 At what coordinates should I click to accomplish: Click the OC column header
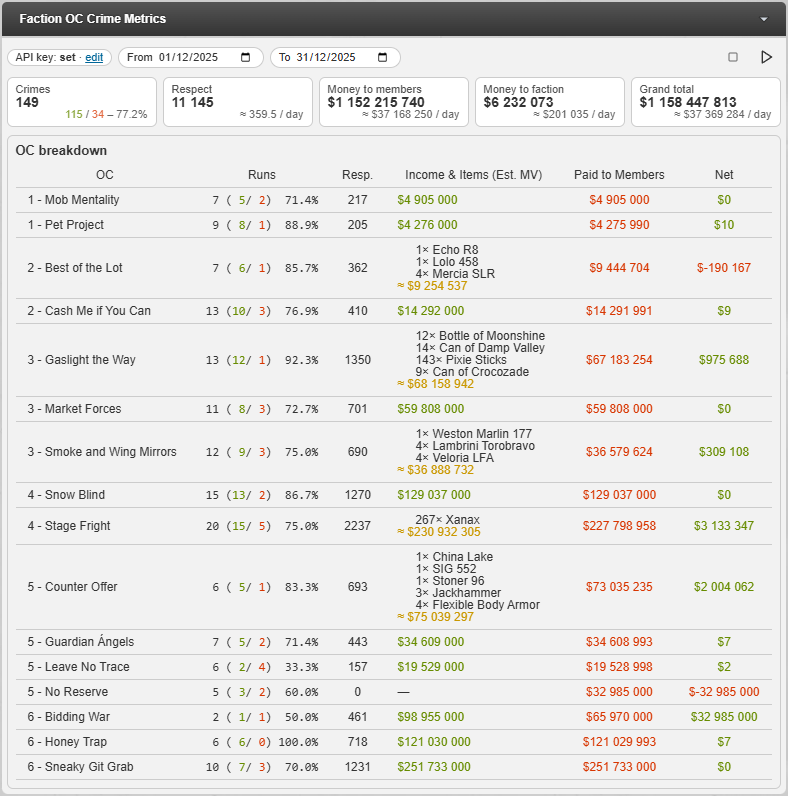[105, 175]
